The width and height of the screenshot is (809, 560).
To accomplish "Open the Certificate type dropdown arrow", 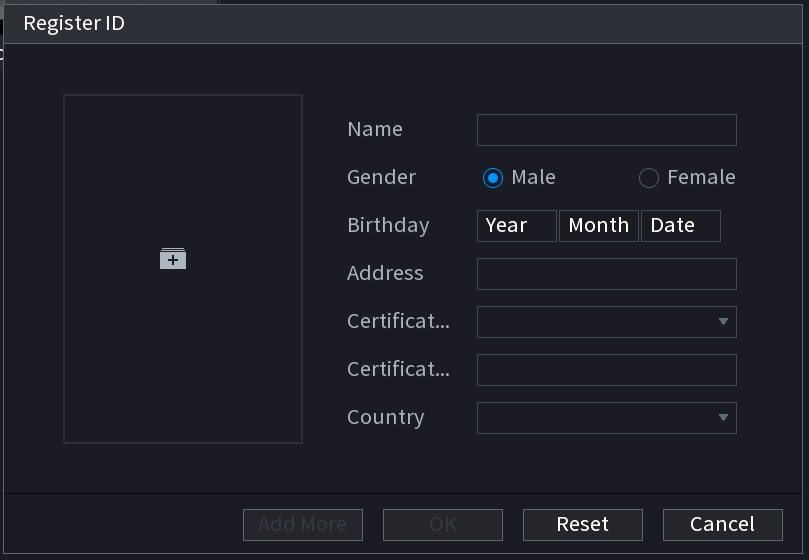I will pyautogui.click(x=723, y=322).
